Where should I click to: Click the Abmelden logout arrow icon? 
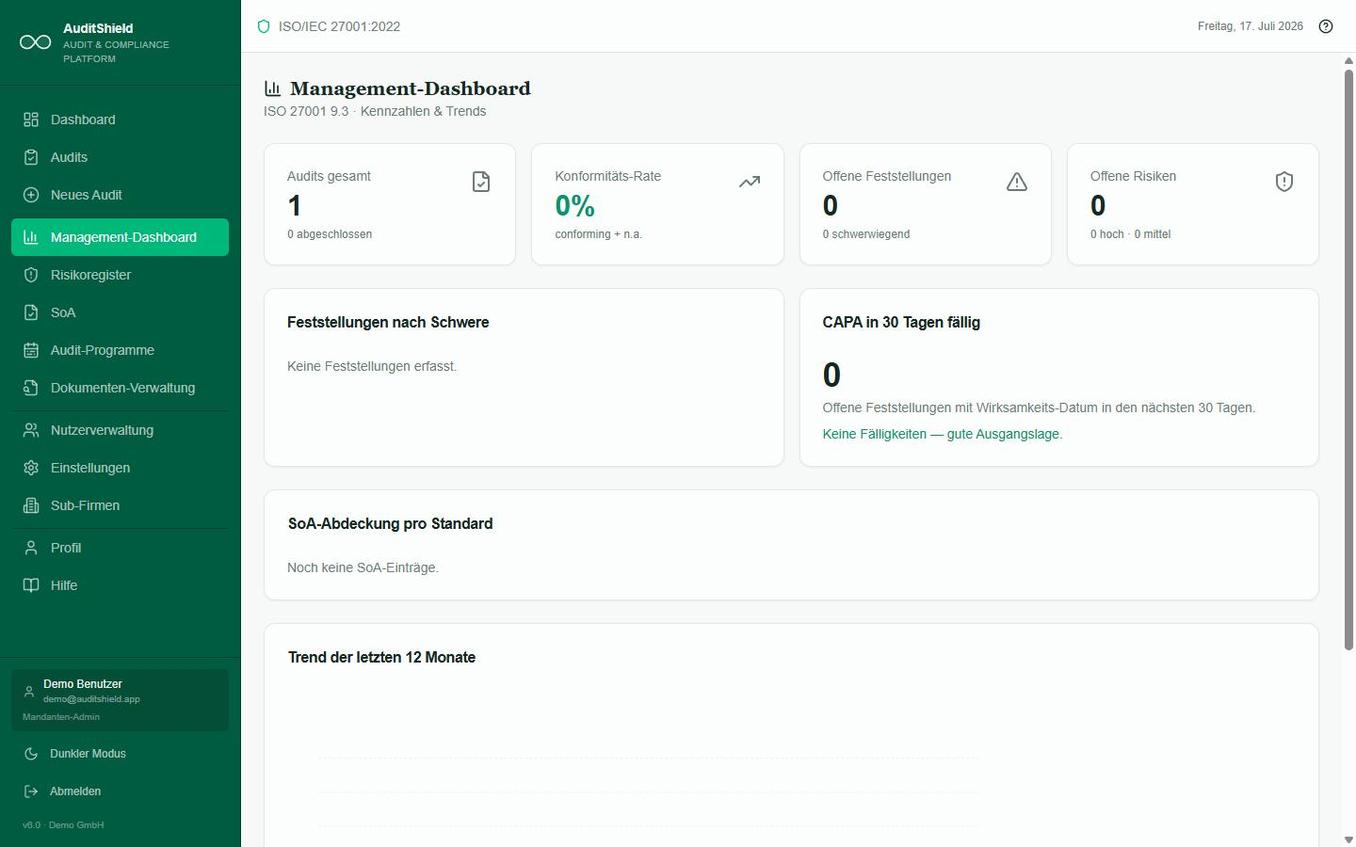31,791
